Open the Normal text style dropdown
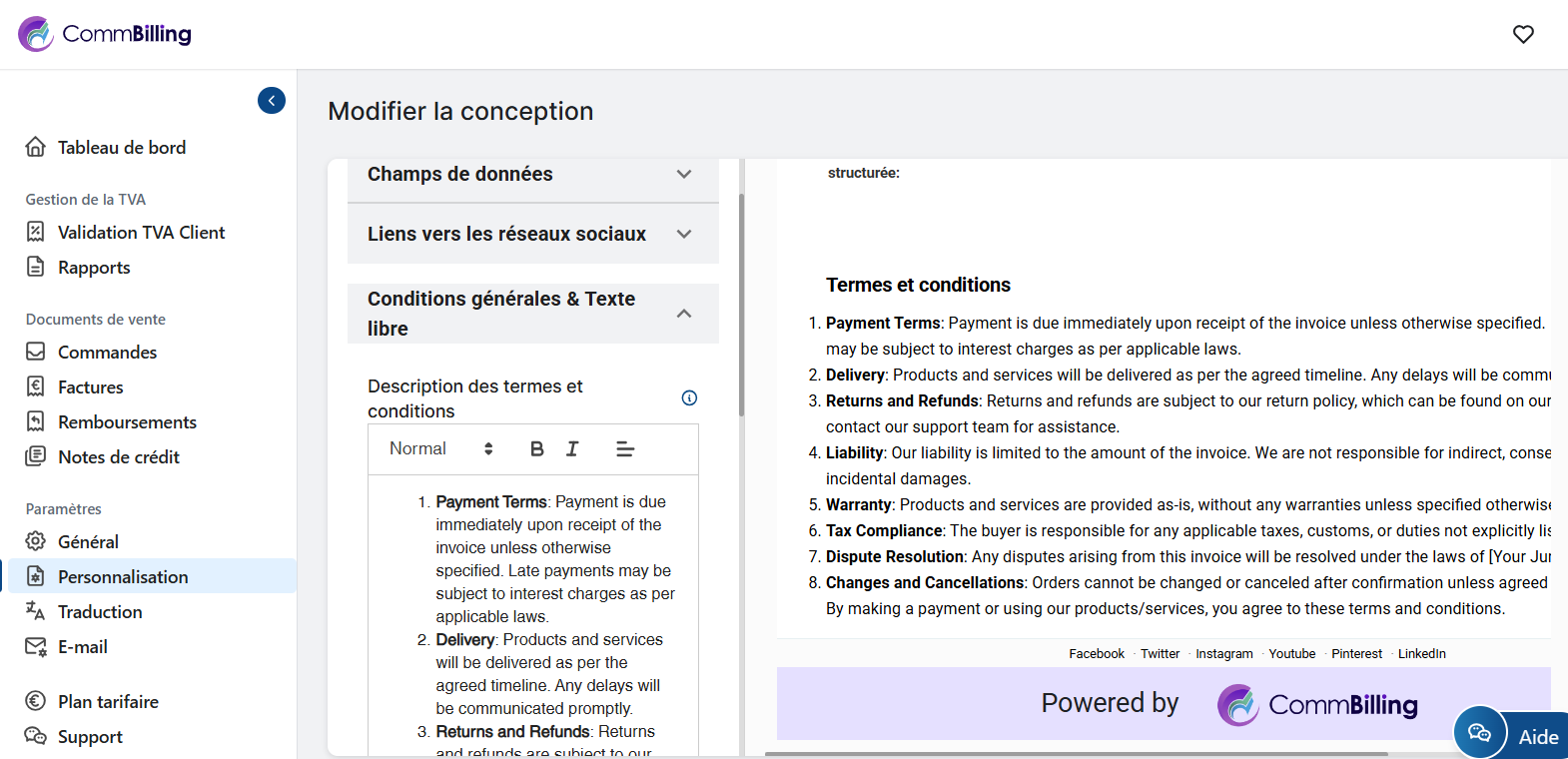 point(440,449)
